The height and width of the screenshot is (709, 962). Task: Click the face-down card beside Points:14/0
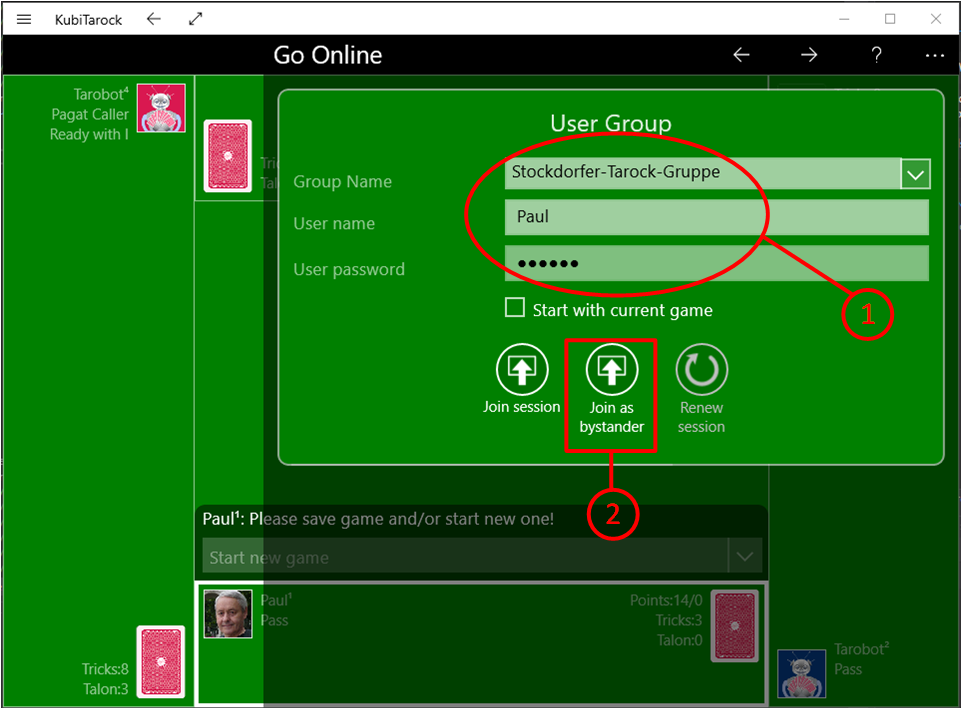pos(735,626)
